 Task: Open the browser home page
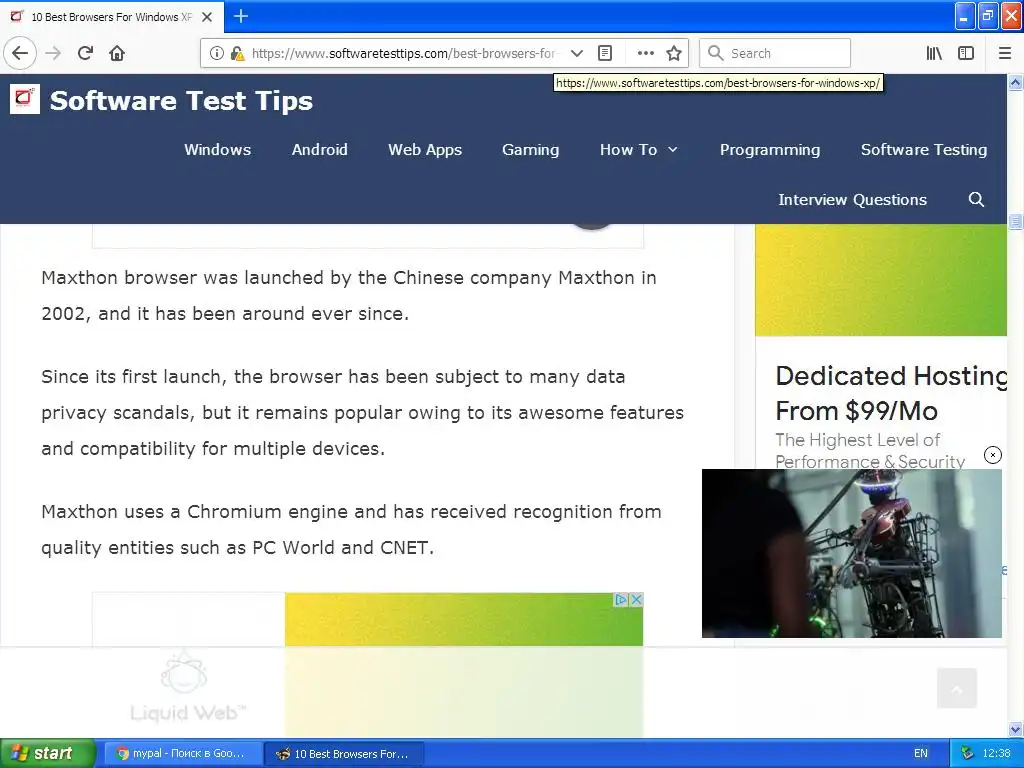[117, 54]
